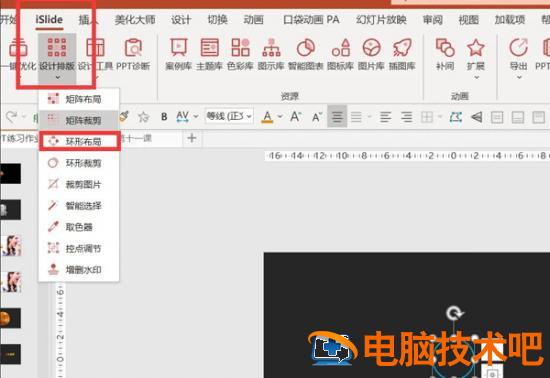Open the 主题库 theme library
The height and width of the screenshot is (378, 550).
[x=209, y=54]
